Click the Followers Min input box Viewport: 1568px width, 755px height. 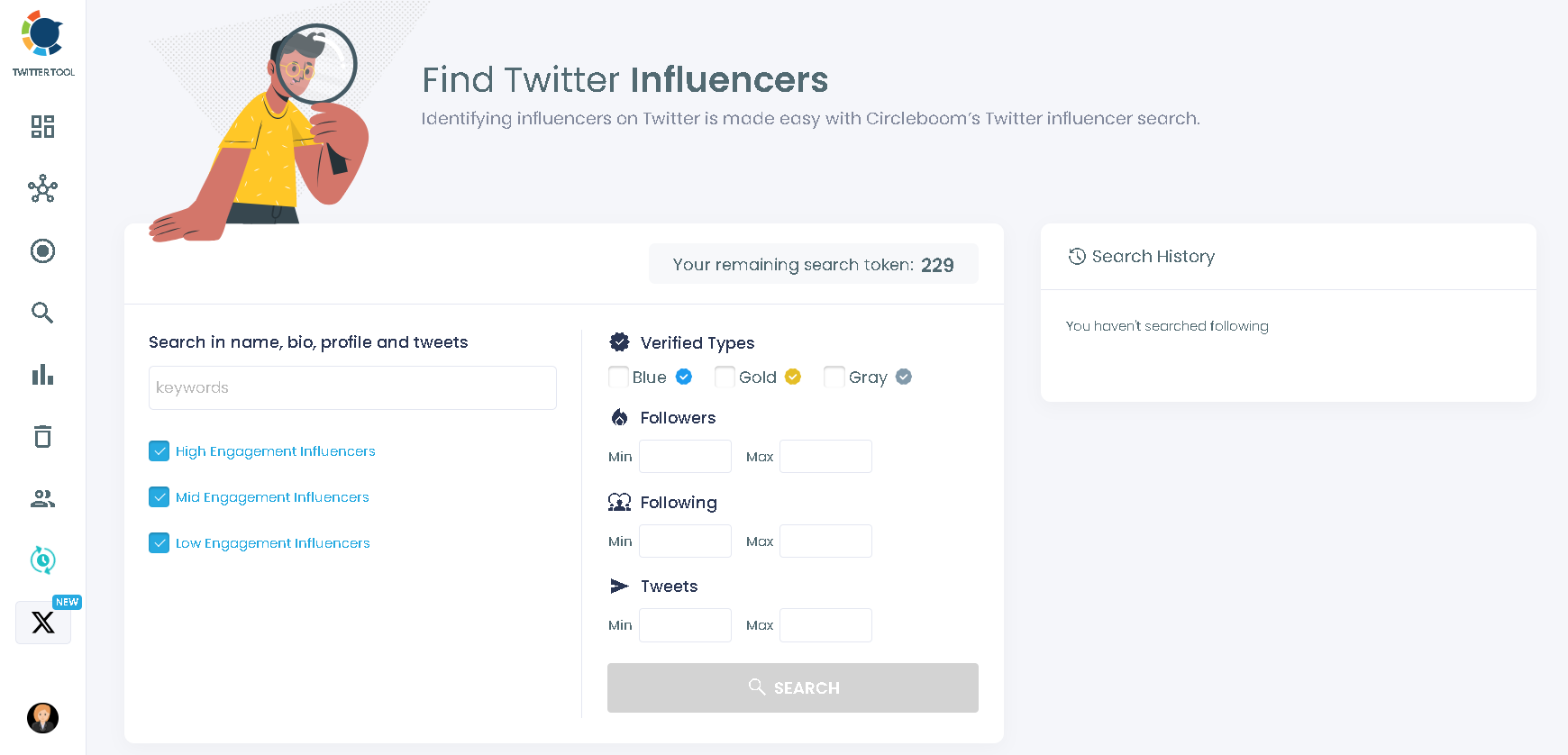pyautogui.click(x=685, y=456)
